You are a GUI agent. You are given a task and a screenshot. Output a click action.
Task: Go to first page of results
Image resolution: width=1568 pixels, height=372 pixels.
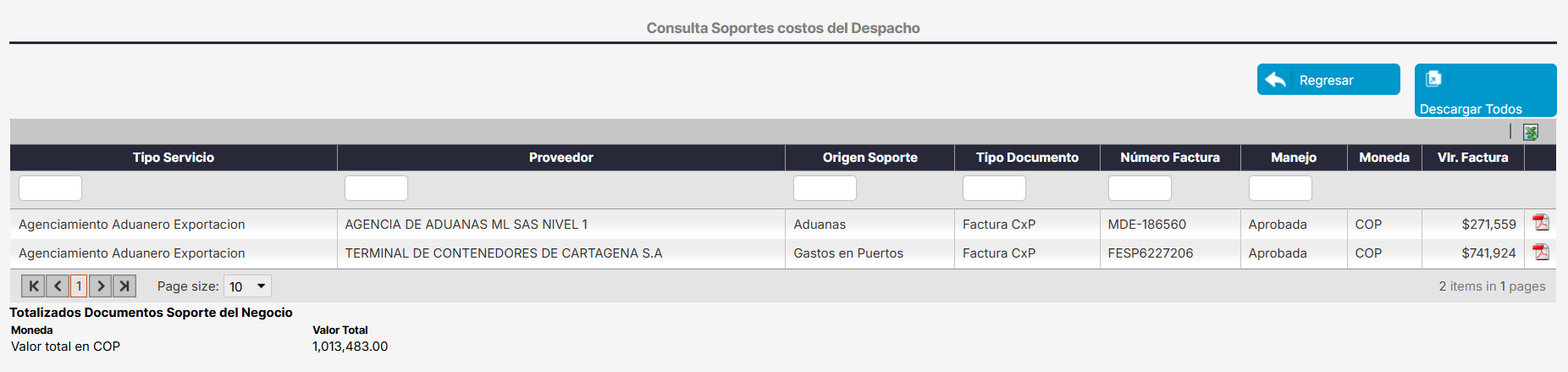(33, 286)
